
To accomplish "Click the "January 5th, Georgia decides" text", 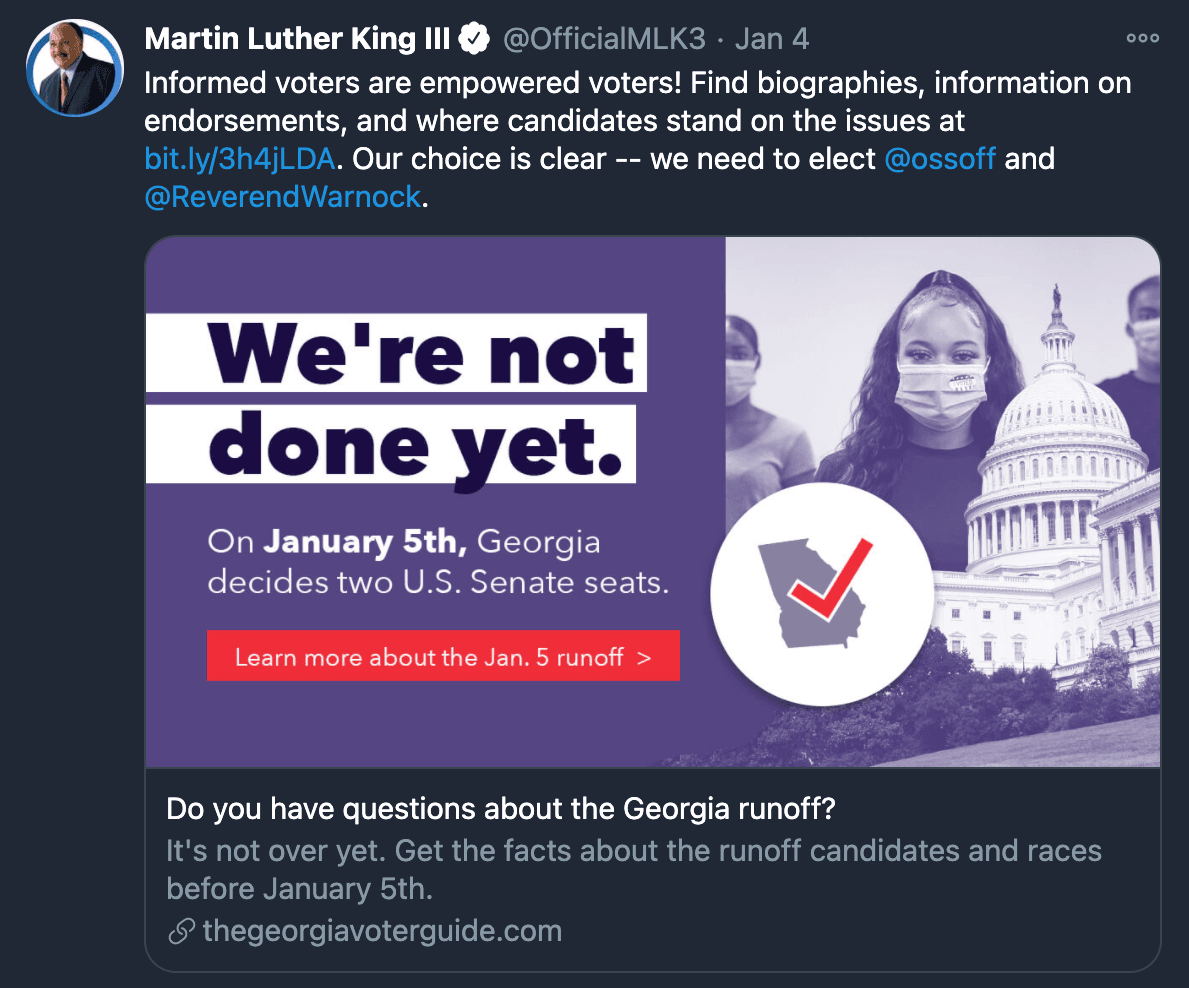I will 438,561.
